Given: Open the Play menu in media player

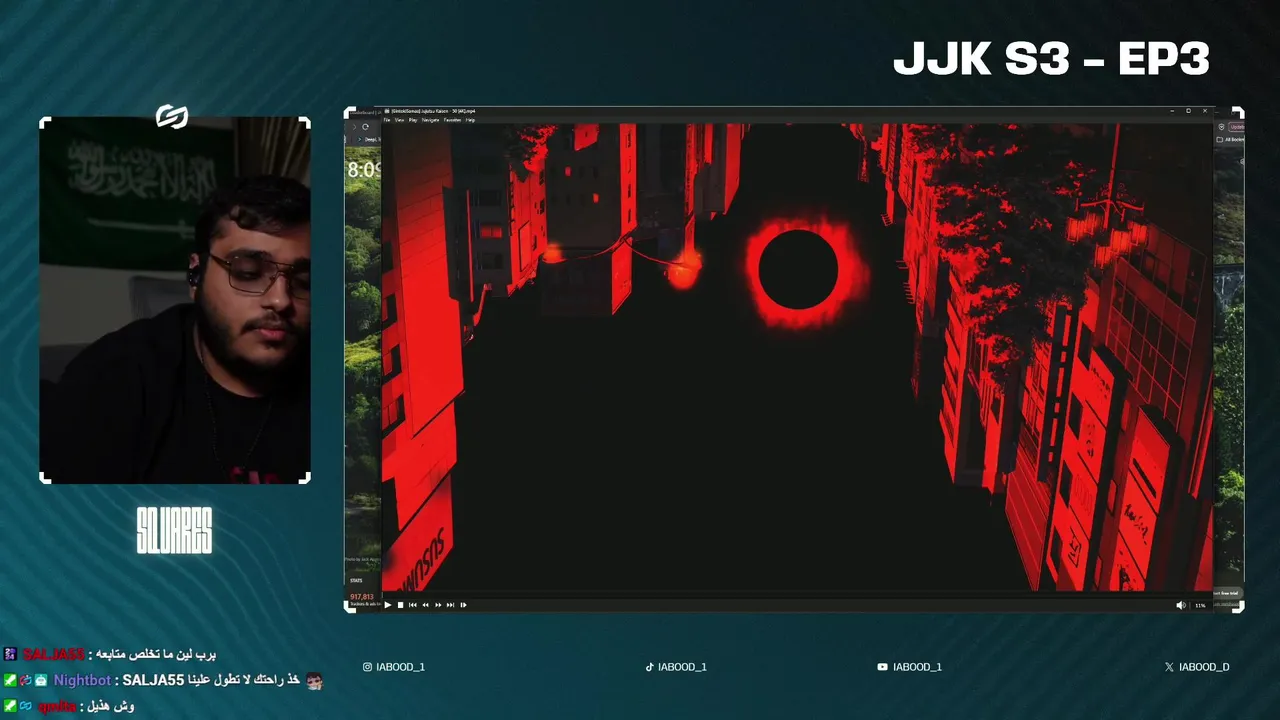Looking at the screenshot, I should click(413, 120).
